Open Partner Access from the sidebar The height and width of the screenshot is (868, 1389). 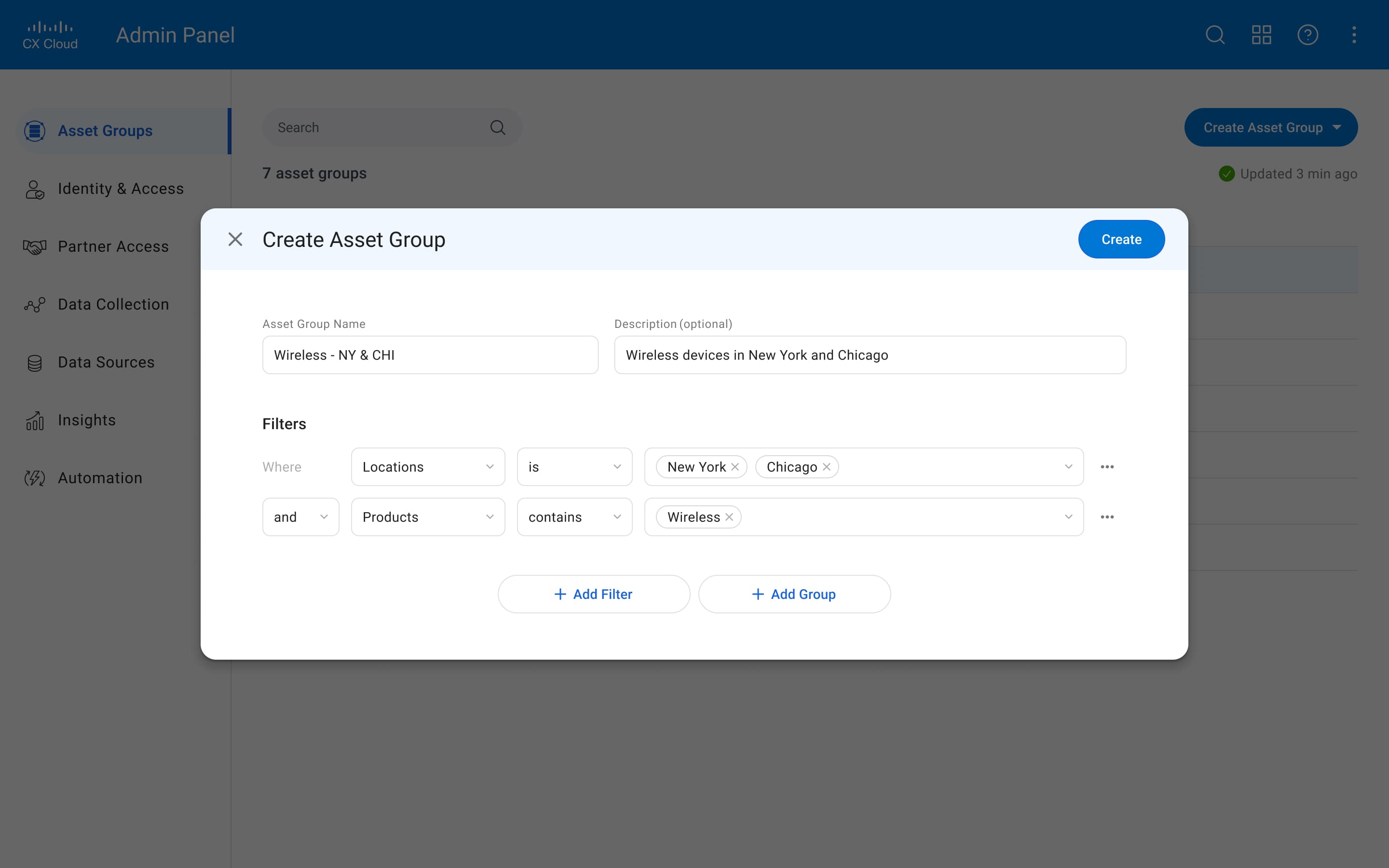[113, 246]
